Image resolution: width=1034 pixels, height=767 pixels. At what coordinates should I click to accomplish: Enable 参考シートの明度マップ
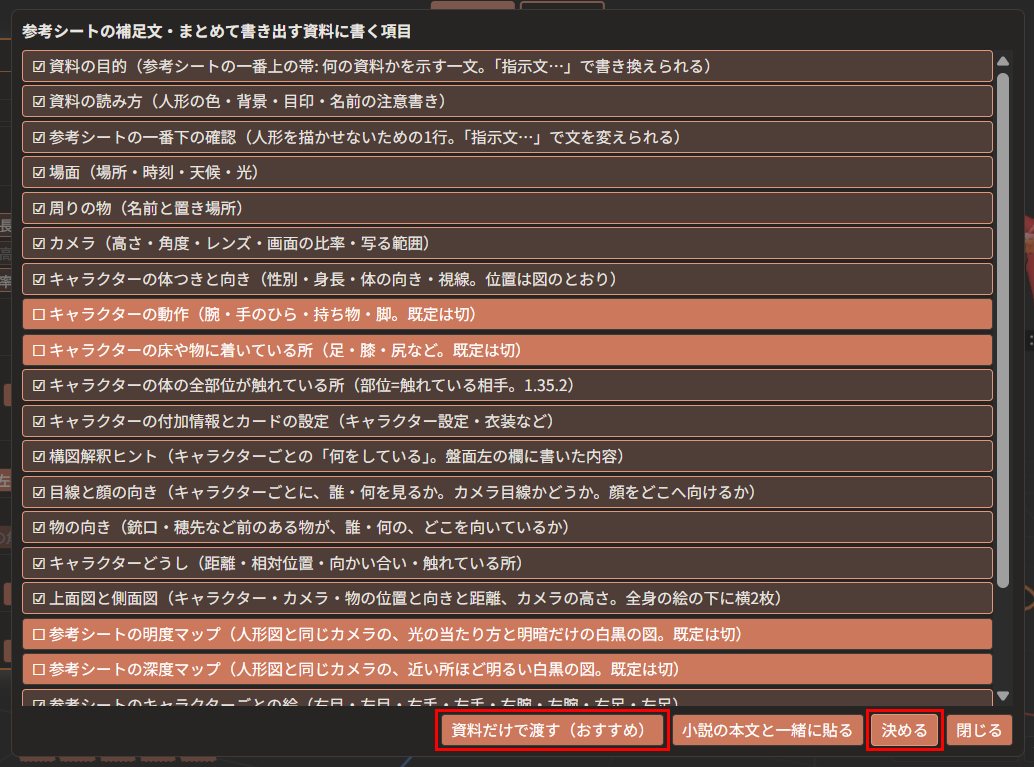pyautogui.click(x=507, y=634)
